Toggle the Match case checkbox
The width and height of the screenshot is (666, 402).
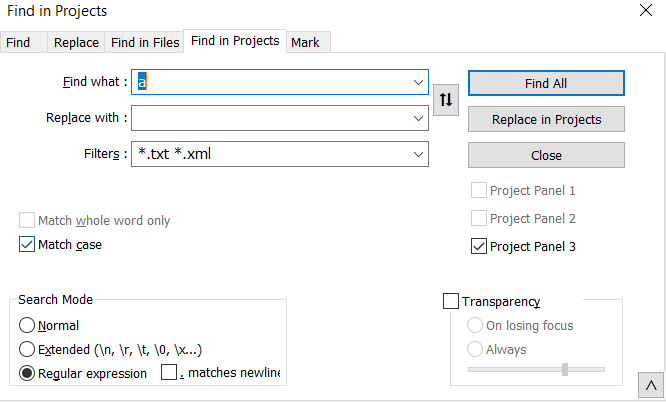pyautogui.click(x=27, y=245)
